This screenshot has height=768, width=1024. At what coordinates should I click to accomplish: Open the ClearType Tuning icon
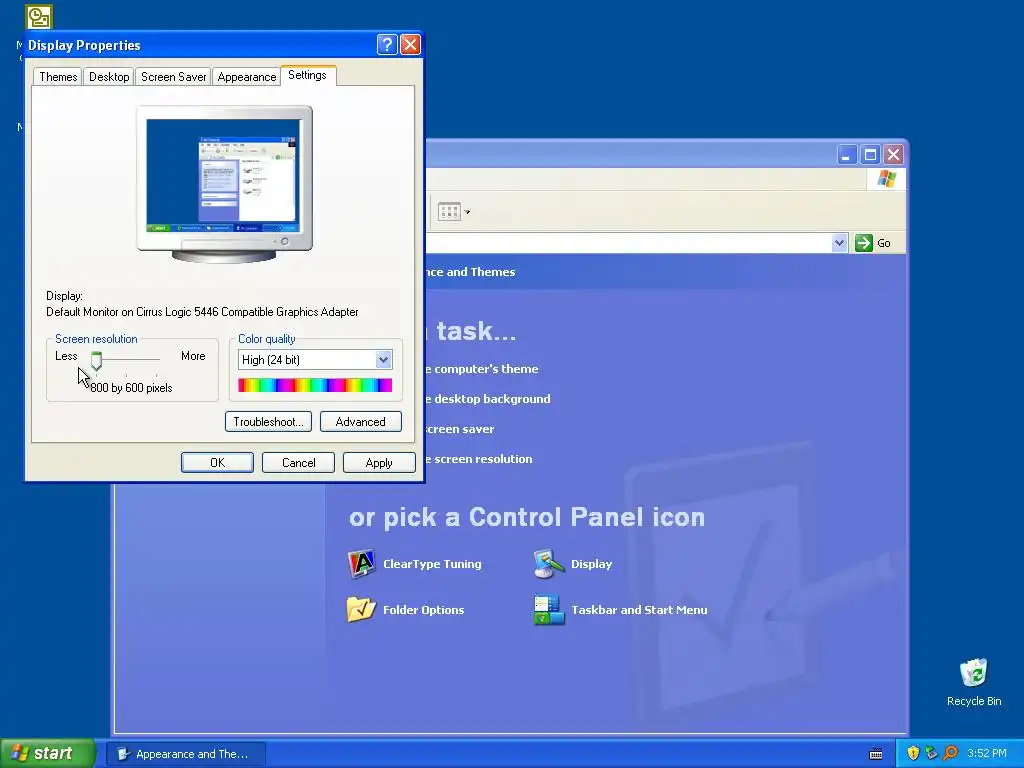tap(361, 564)
